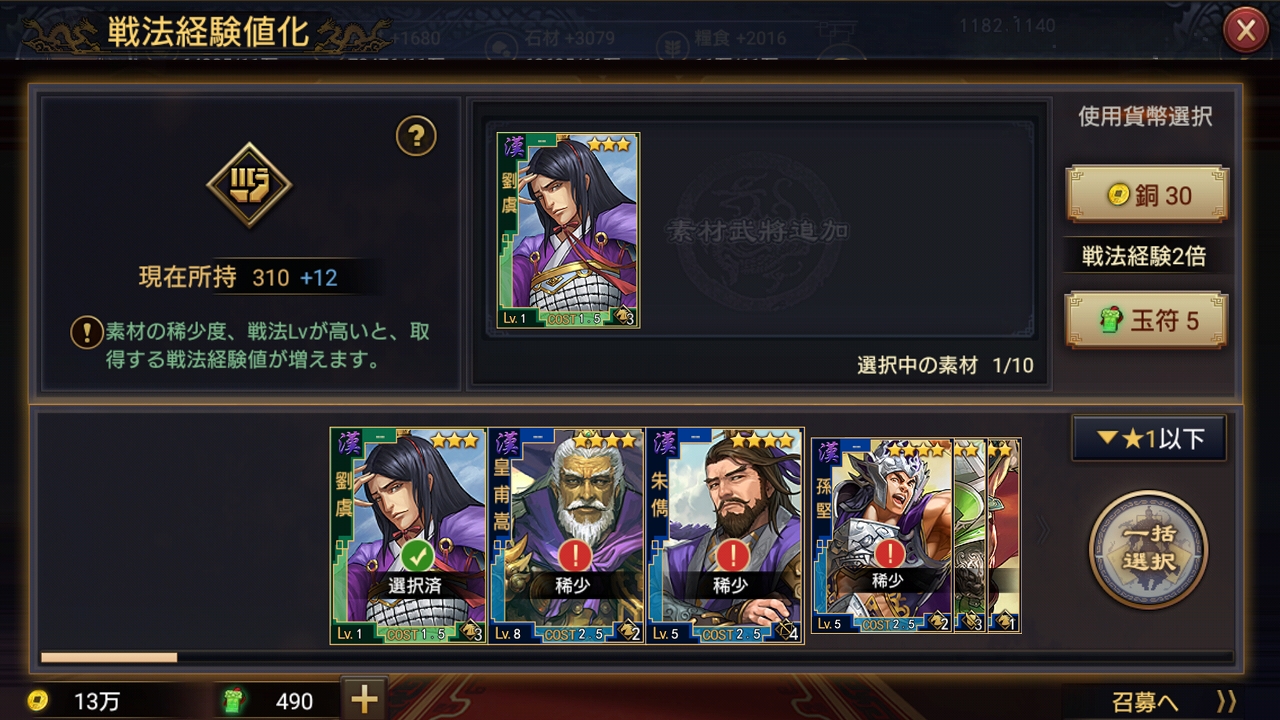The width and height of the screenshot is (1280, 720).
Task: Click the 一括選択 round button
Action: (1148, 549)
